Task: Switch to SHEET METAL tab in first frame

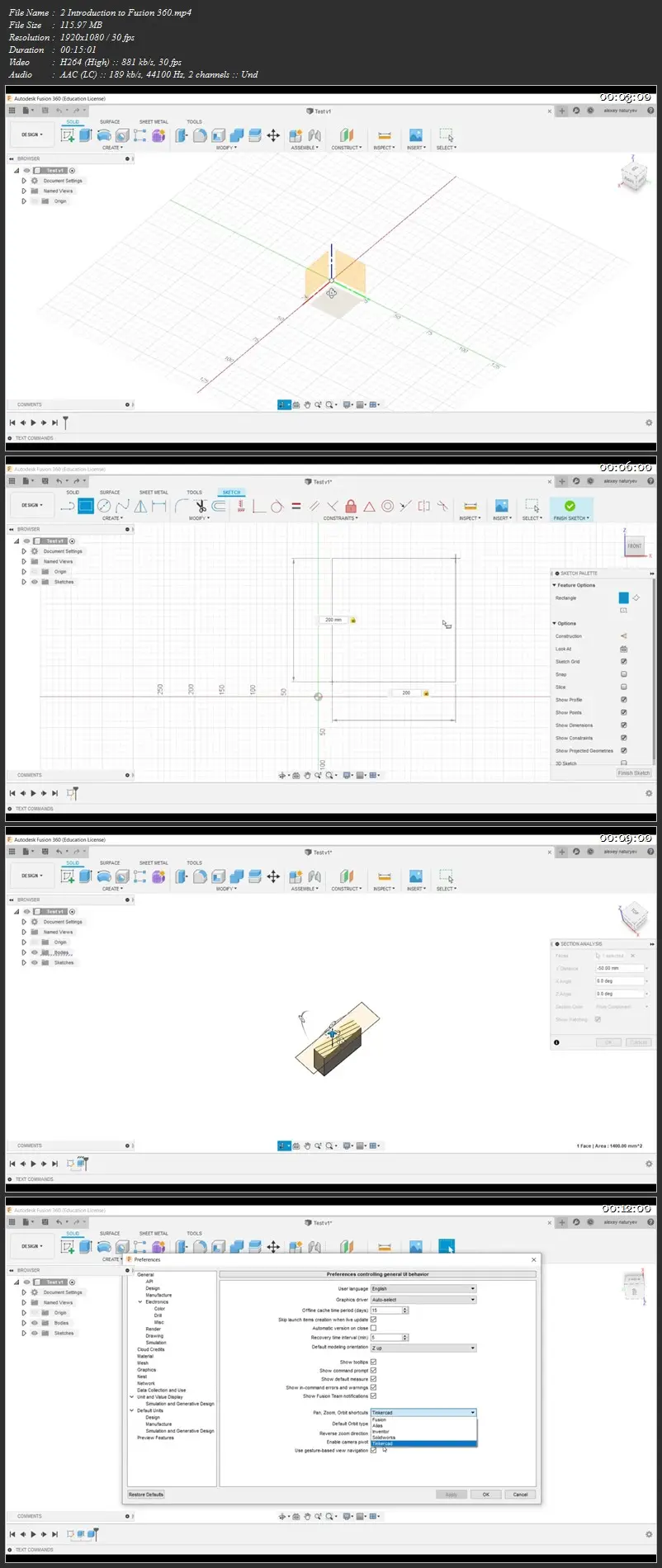Action: pos(154,121)
